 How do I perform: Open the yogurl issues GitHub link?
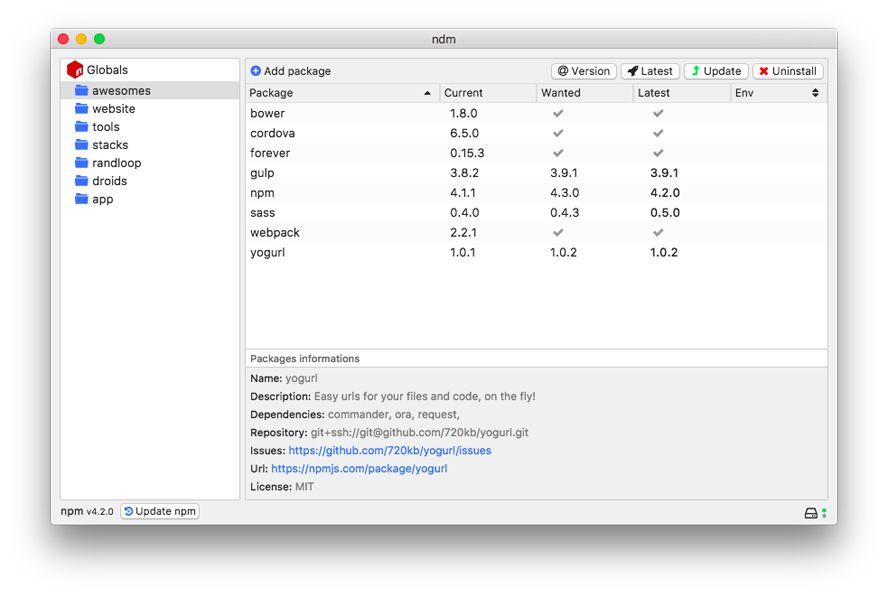(x=390, y=451)
